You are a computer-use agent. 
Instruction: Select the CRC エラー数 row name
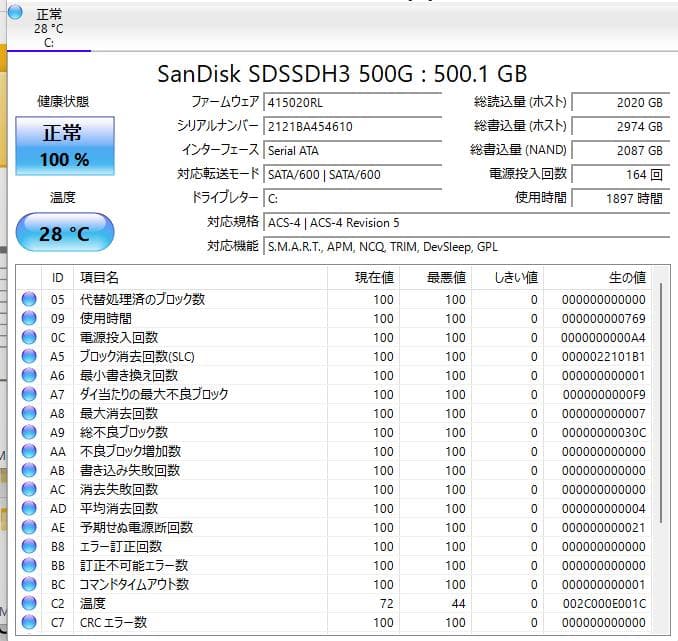coord(113,622)
